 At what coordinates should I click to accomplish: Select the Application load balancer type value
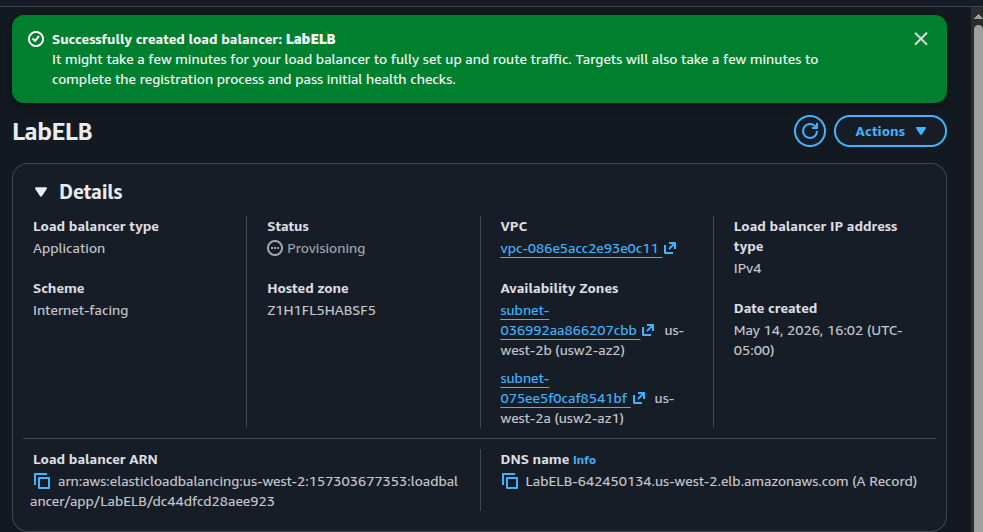click(69, 249)
